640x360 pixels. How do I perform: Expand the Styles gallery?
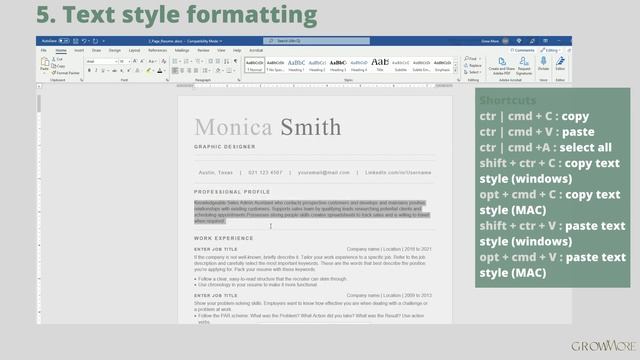[456, 71]
